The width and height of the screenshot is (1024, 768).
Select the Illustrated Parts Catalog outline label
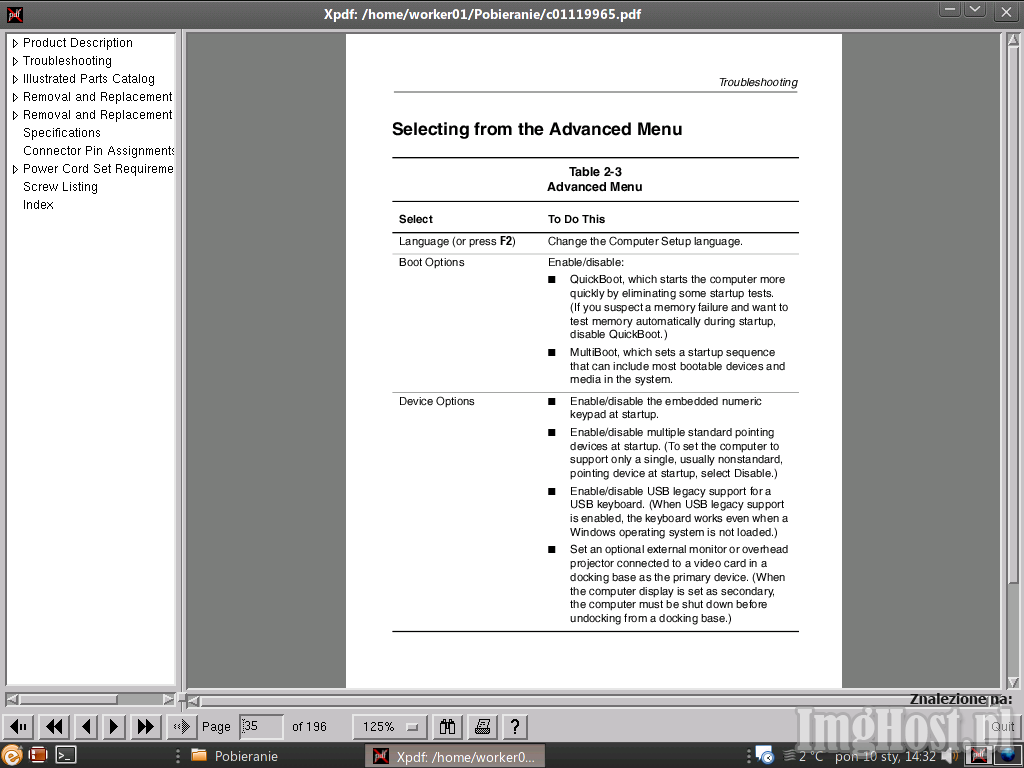(x=89, y=78)
